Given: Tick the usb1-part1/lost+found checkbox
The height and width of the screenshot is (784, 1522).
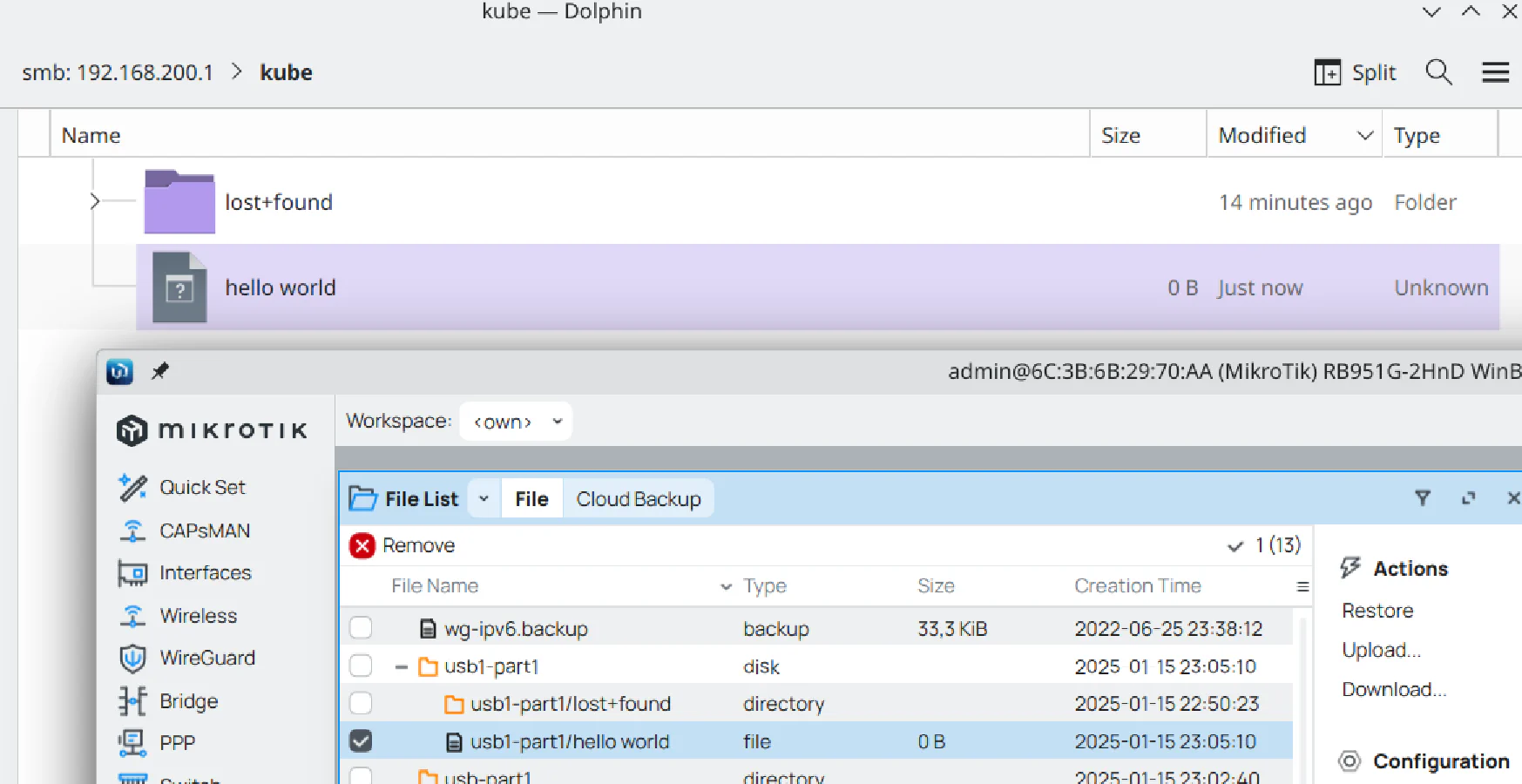Looking at the screenshot, I should click(361, 703).
